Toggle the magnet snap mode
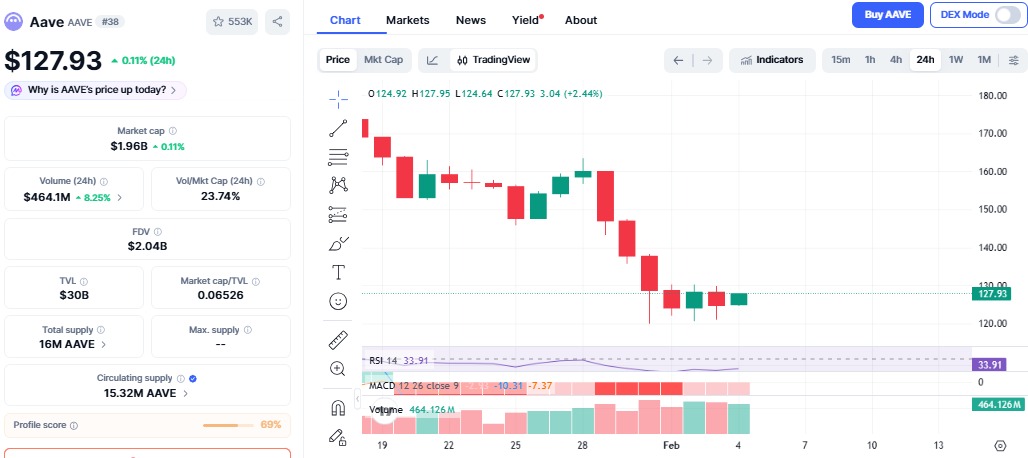The height and width of the screenshot is (458, 1028). coord(338,407)
